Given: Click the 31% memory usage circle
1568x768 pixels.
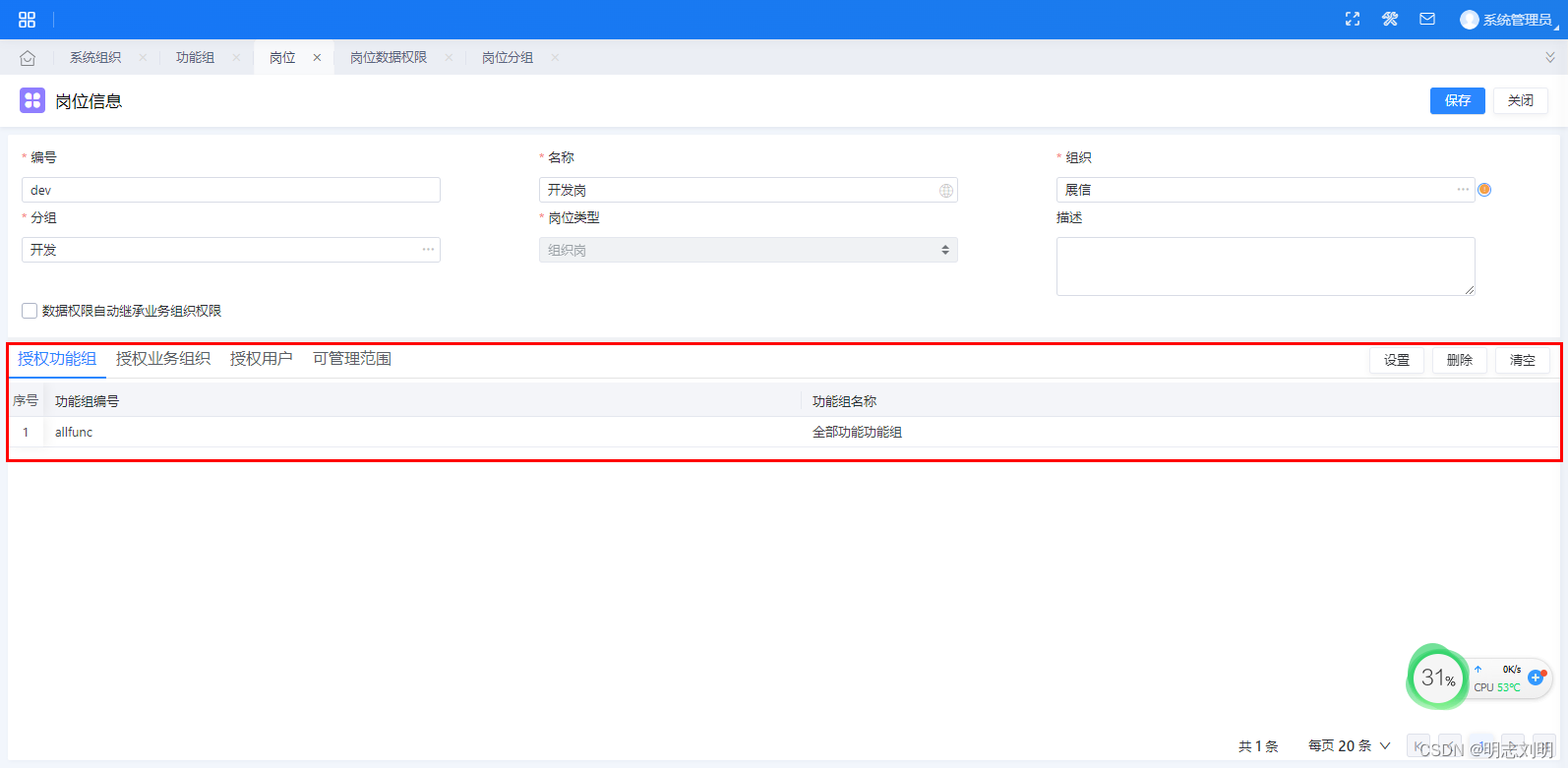Looking at the screenshot, I should tap(1438, 677).
